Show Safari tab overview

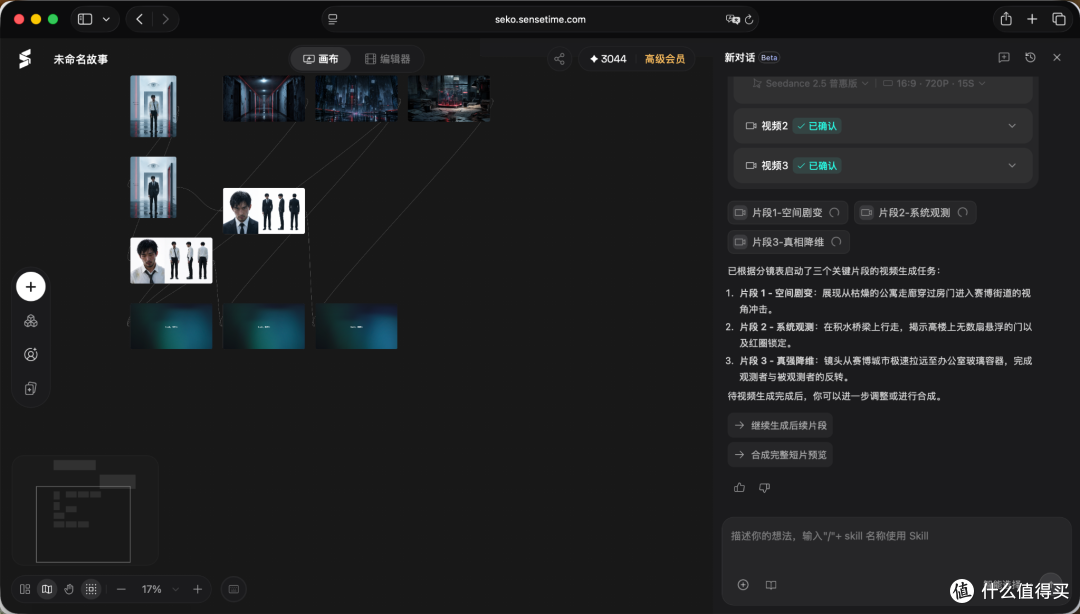(1059, 19)
